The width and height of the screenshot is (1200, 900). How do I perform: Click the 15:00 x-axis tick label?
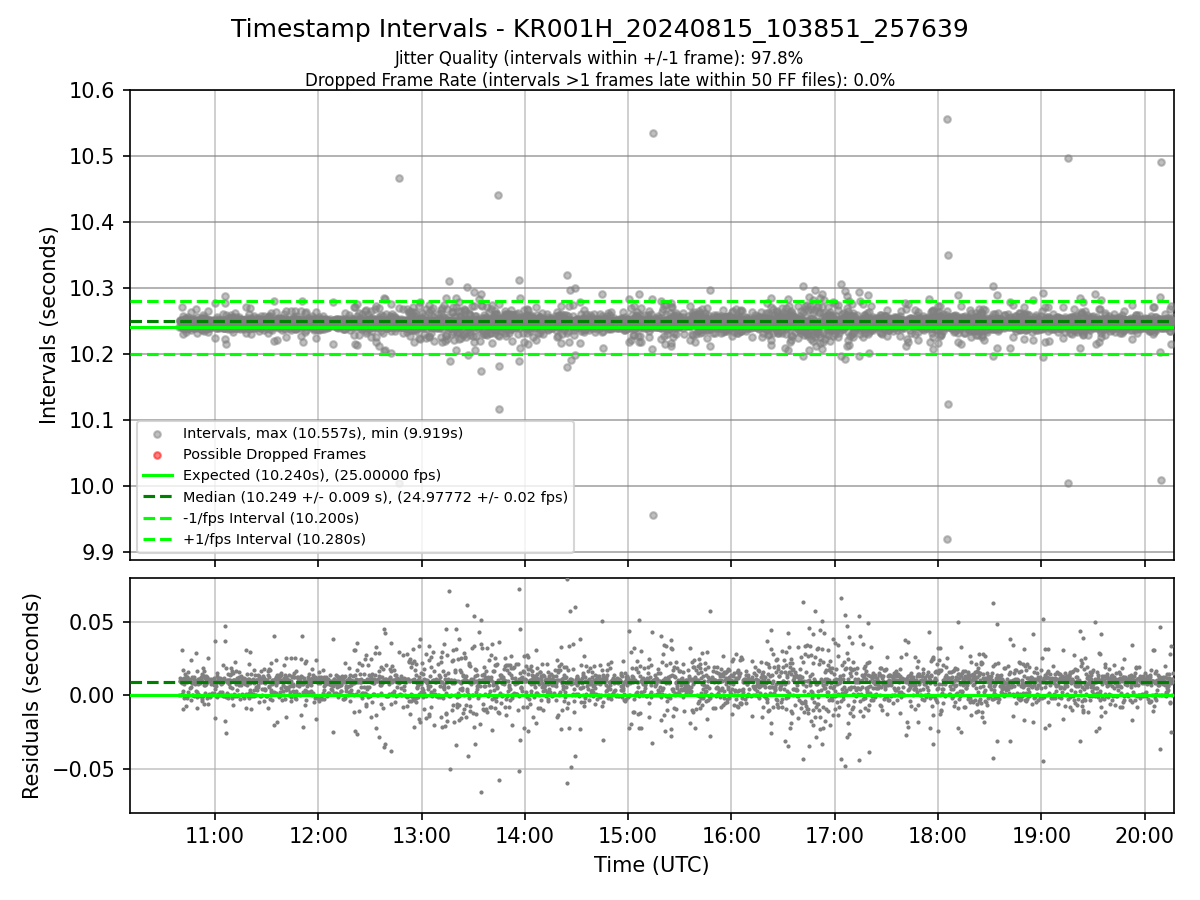point(628,835)
